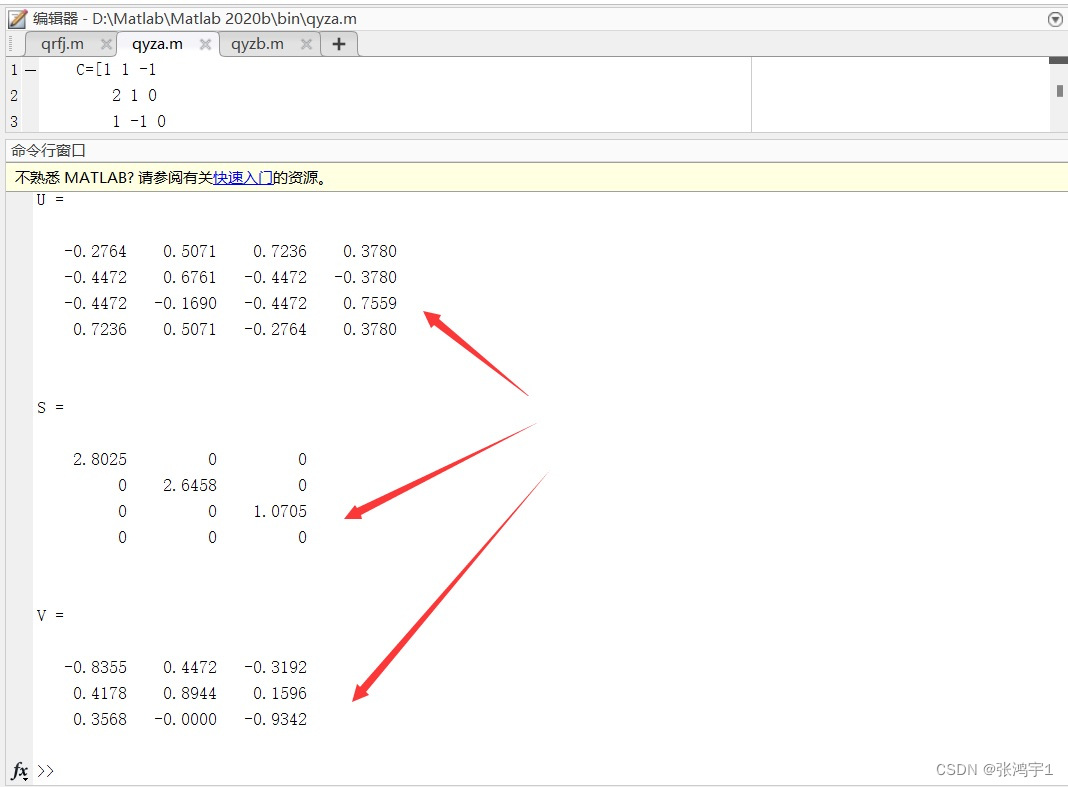Click the close icon on the qyza.m tab
Screen dimensions: 1068x787
tap(207, 43)
